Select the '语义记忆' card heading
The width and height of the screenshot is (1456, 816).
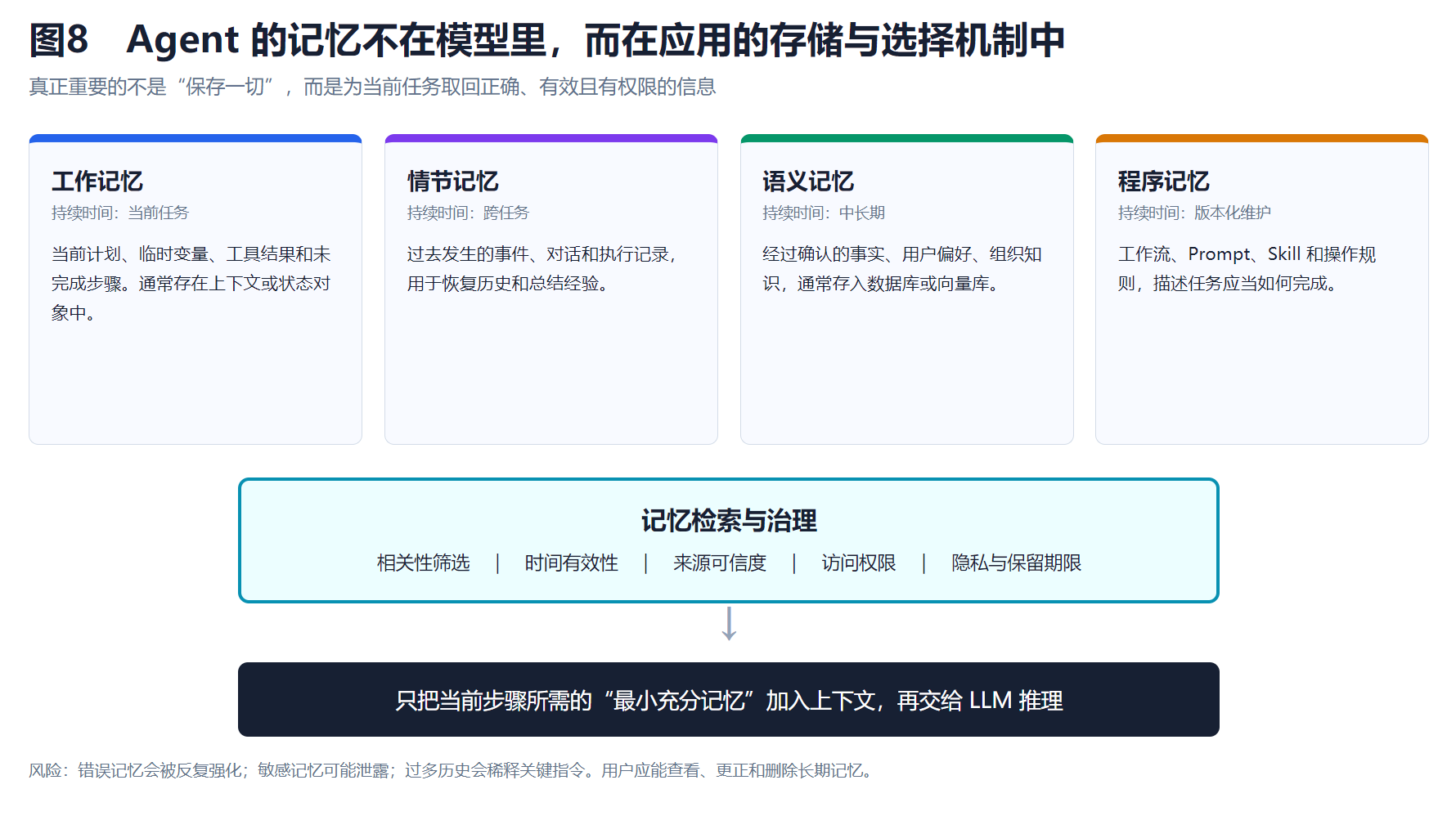point(808,181)
